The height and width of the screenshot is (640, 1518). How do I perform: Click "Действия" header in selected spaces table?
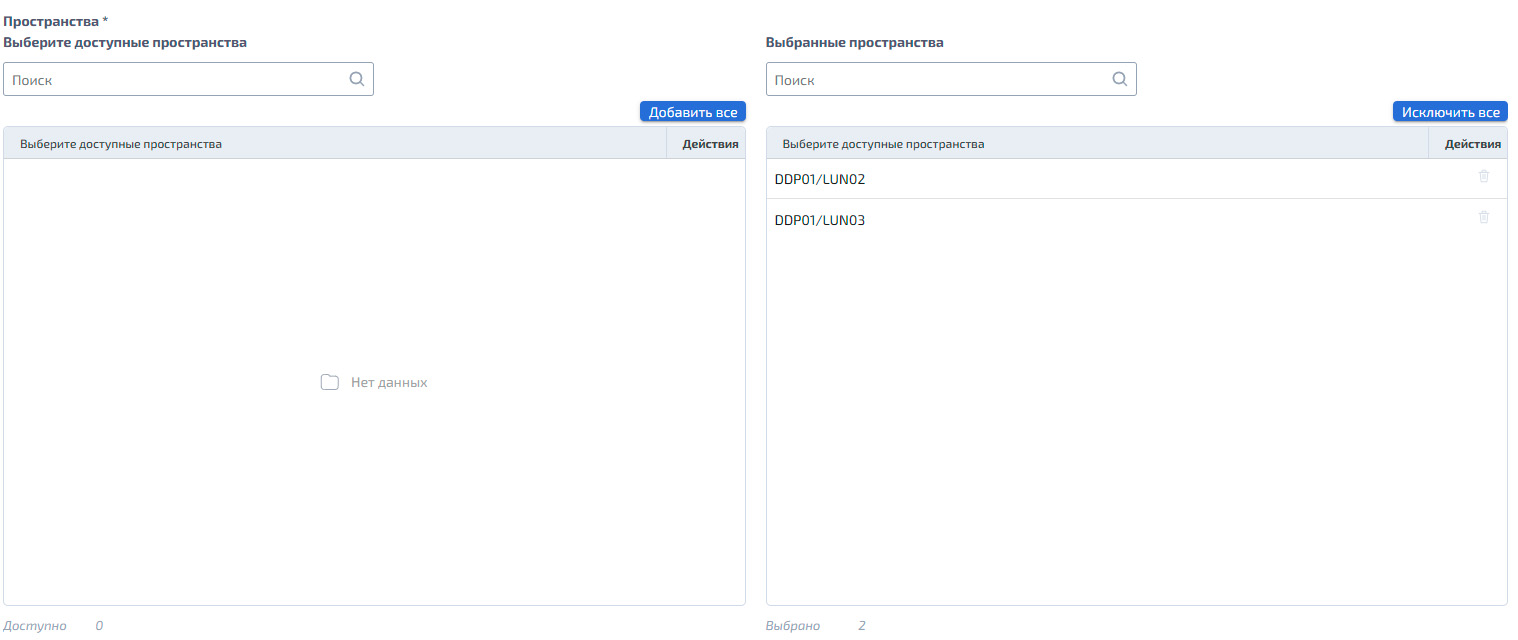(x=1473, y=144)
